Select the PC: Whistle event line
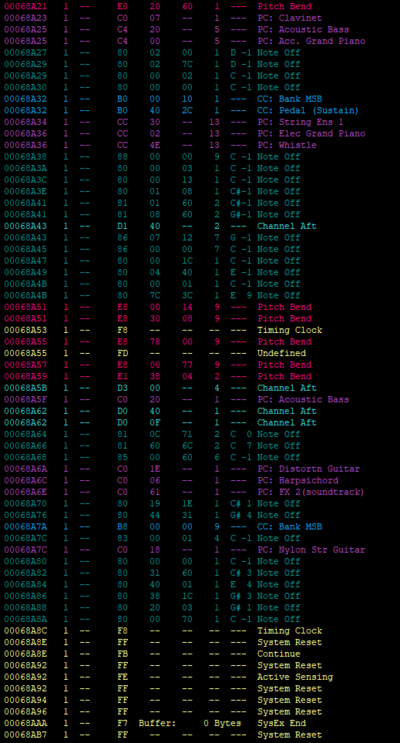Screen dimensions: 400x743 coord(160,145)
